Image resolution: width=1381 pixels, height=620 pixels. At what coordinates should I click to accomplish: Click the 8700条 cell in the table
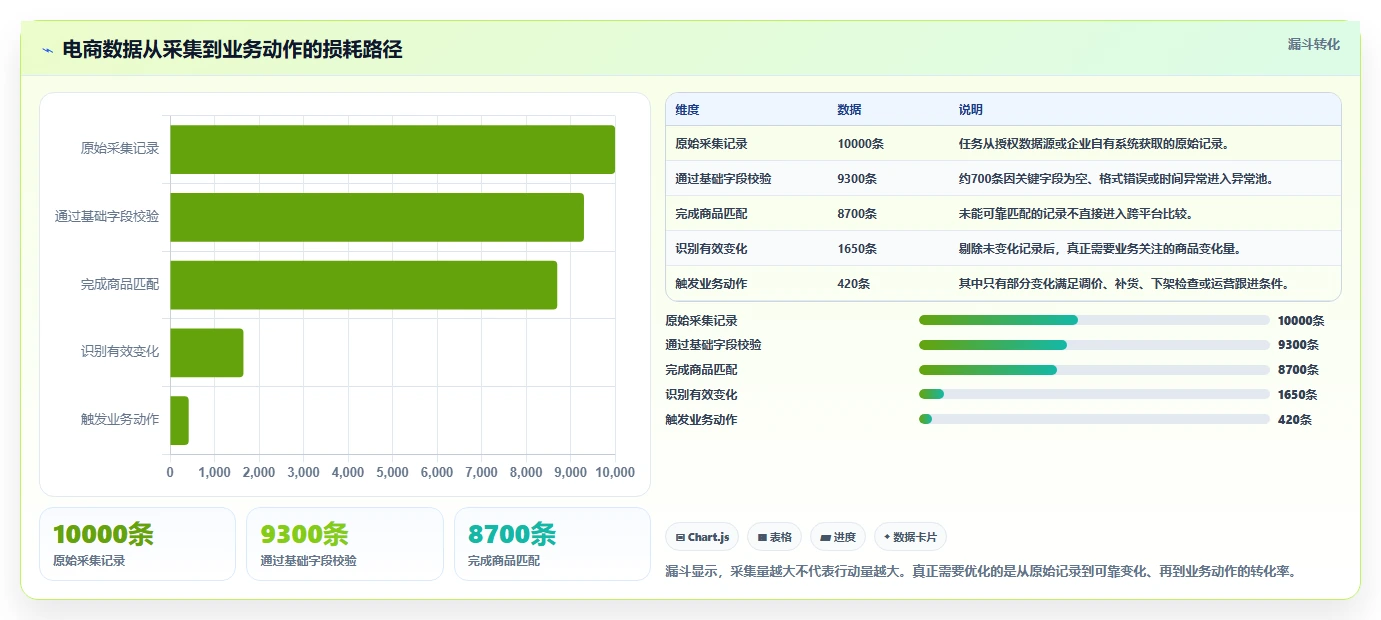[857, 214]
